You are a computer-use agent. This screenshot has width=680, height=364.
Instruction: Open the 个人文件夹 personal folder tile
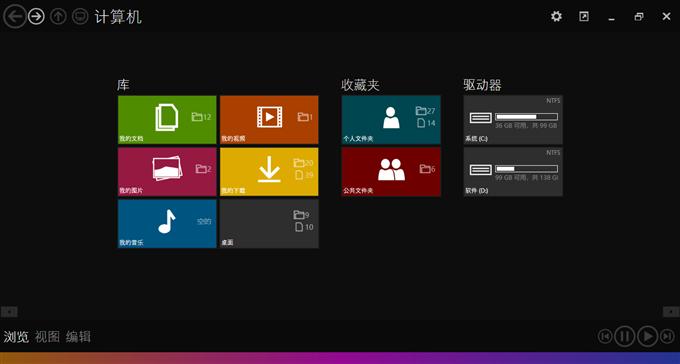pyautogui.click(x=391, y=120)
